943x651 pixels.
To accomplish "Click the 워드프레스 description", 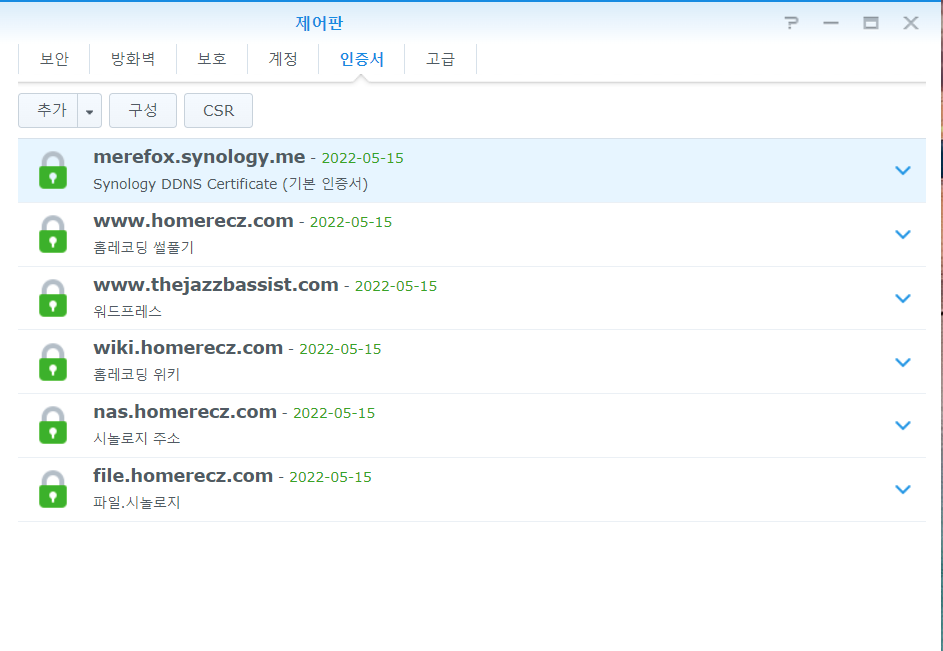I will click(127, 312).
